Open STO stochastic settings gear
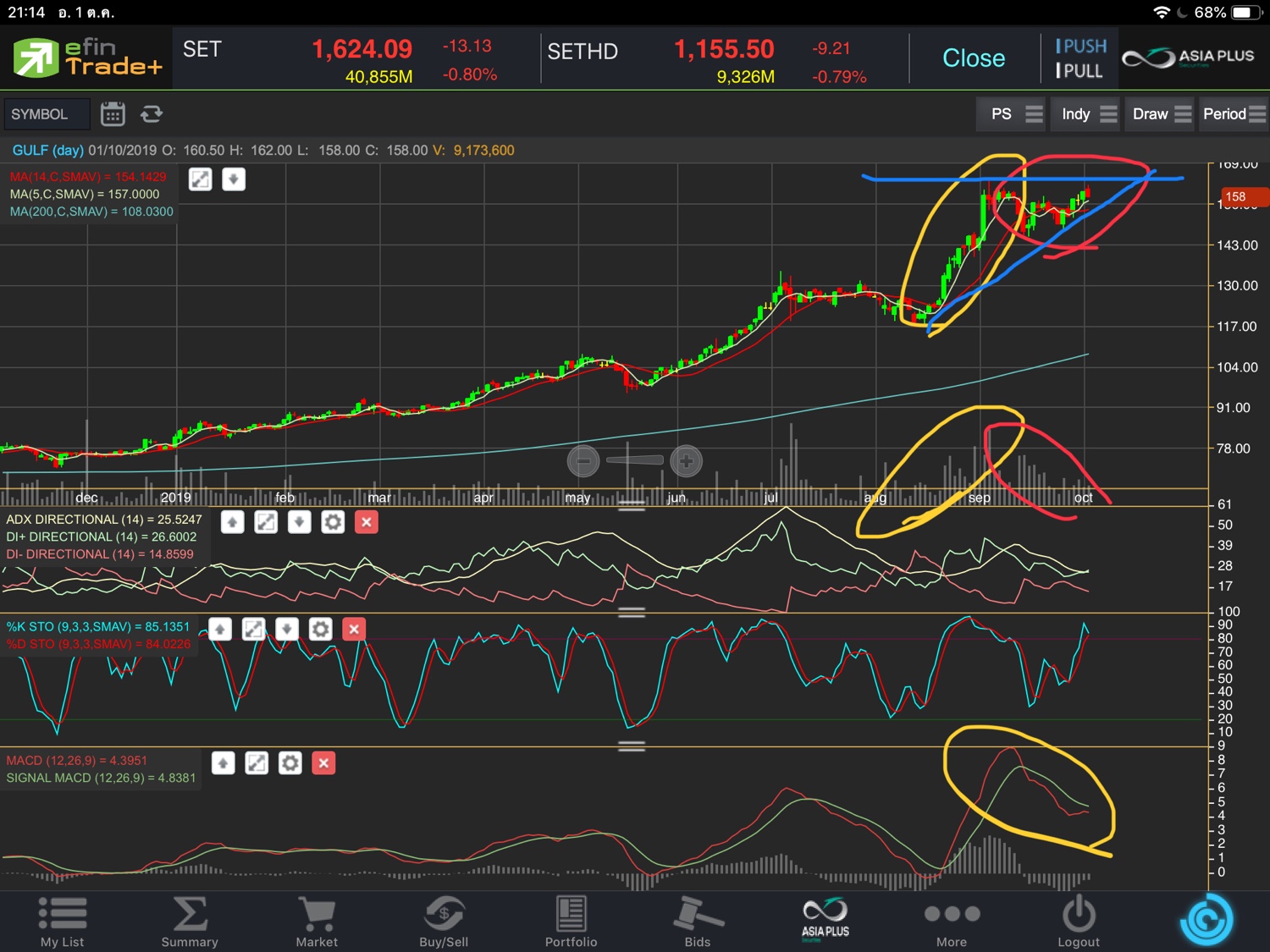The width and height of the screenshot is (1270, 952). [x=320, y=629]
